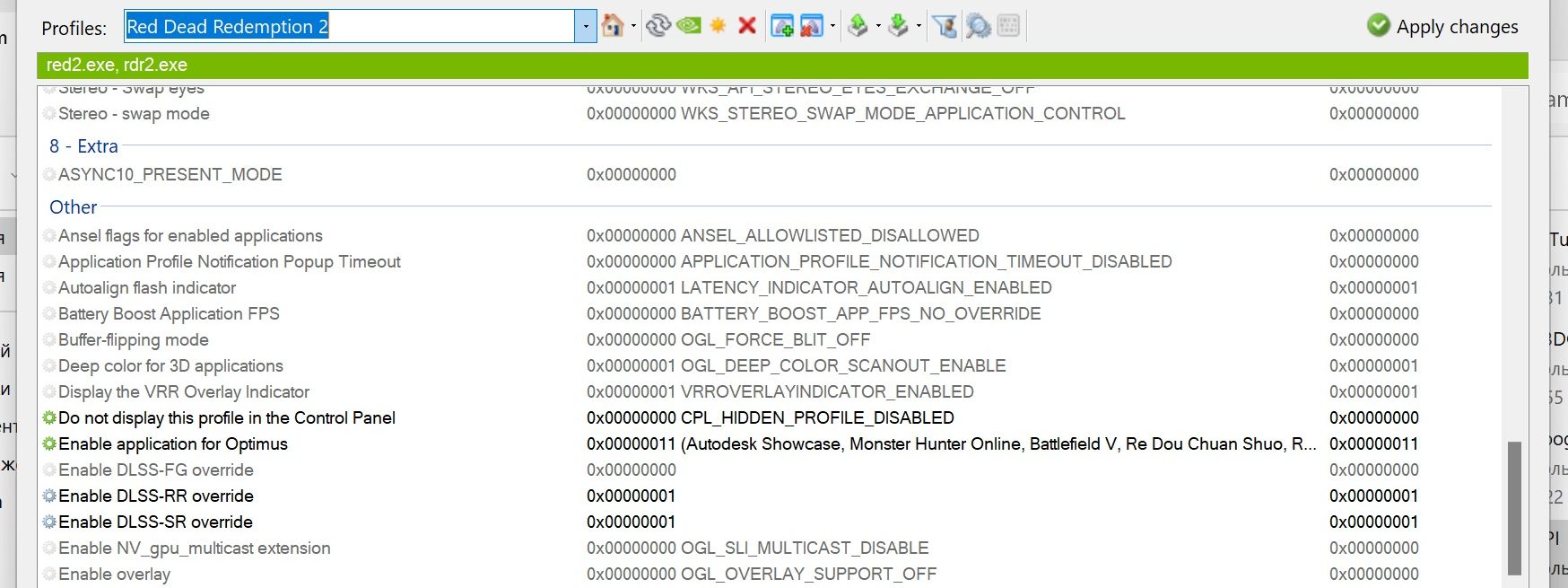
Task: Select the 'Stereo - swap mode' setting name
Action: pos(134,113)
